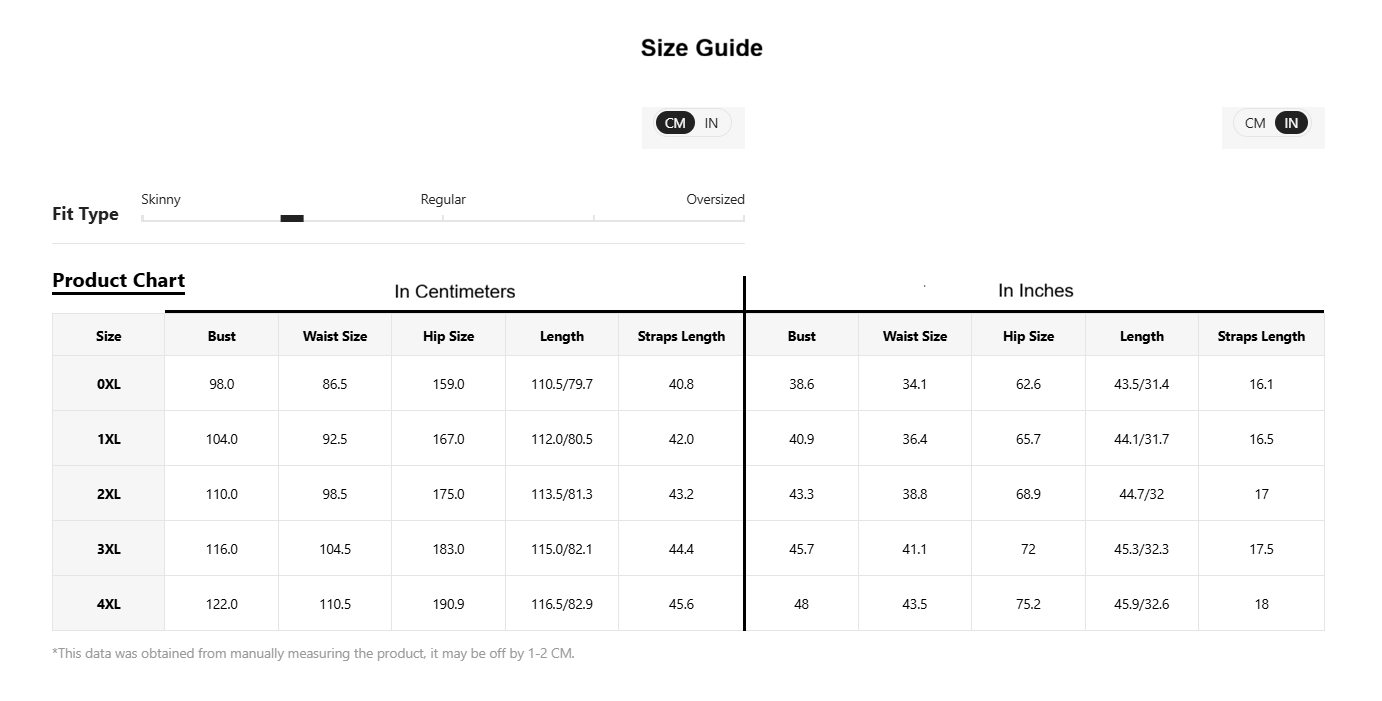
Task: Click the Size column header
Action: (x=108, y=336)
